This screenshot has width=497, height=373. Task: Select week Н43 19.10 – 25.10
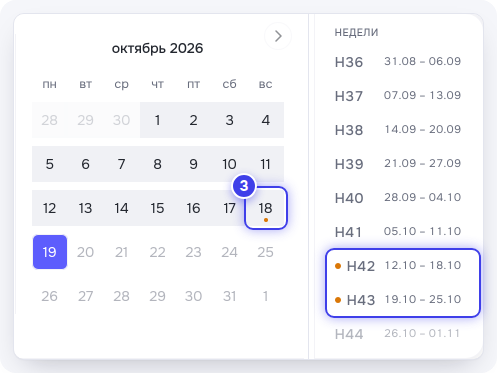[403, 300]
